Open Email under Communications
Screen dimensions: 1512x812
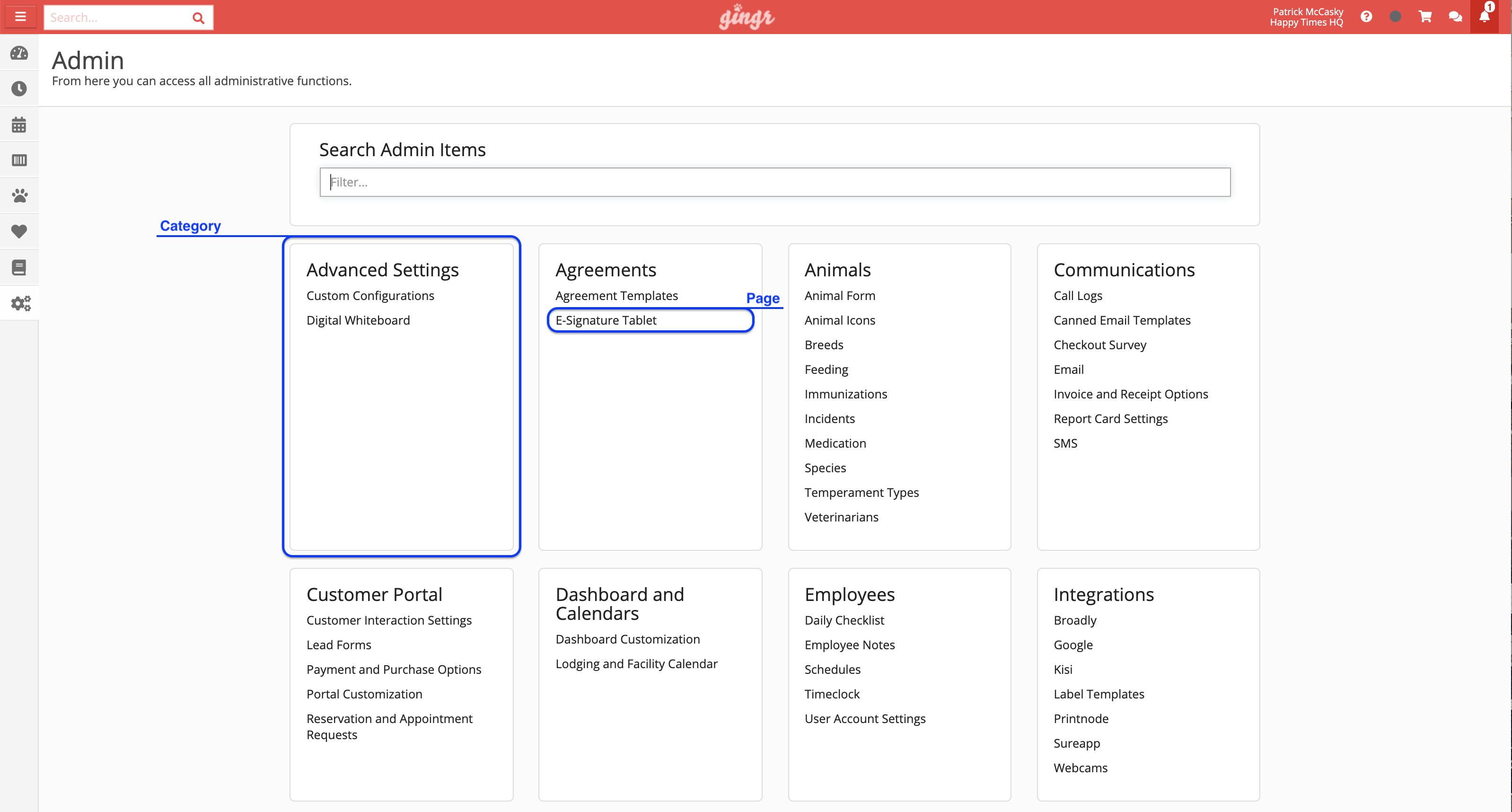tap(1069, 370)
